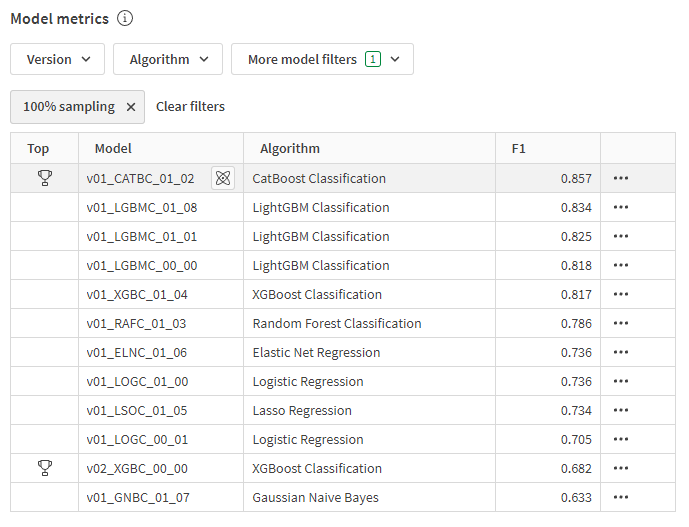Click F1 value 0.705

tap(576, 440)
